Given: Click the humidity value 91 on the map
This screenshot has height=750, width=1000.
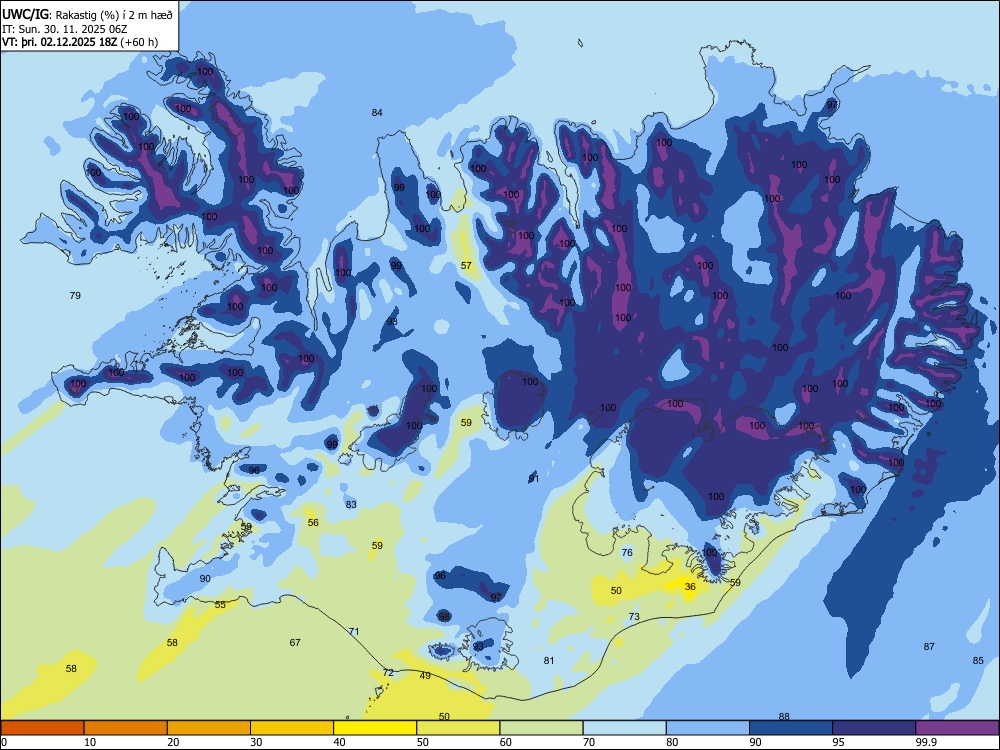Looking at the screenshot, I should click(x=534, y=478).
